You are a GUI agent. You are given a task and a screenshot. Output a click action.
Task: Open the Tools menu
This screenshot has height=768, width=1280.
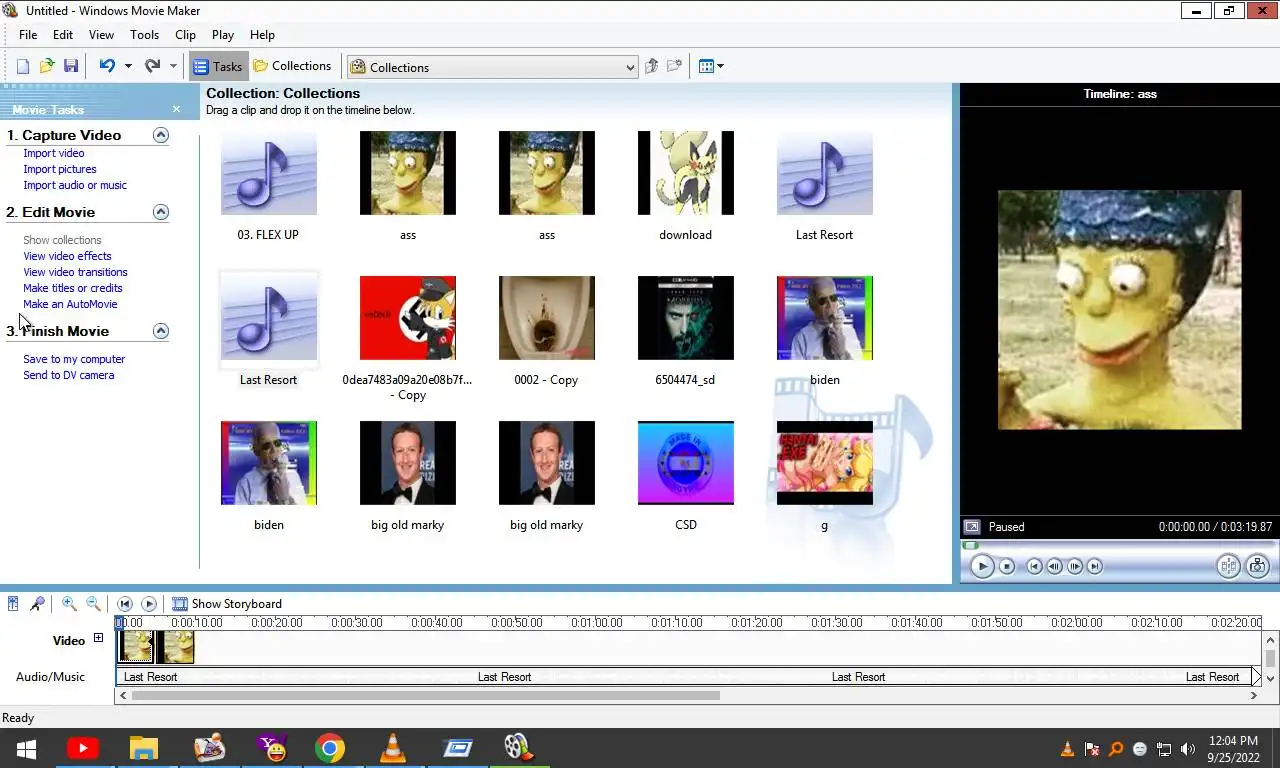pos(144,34)
